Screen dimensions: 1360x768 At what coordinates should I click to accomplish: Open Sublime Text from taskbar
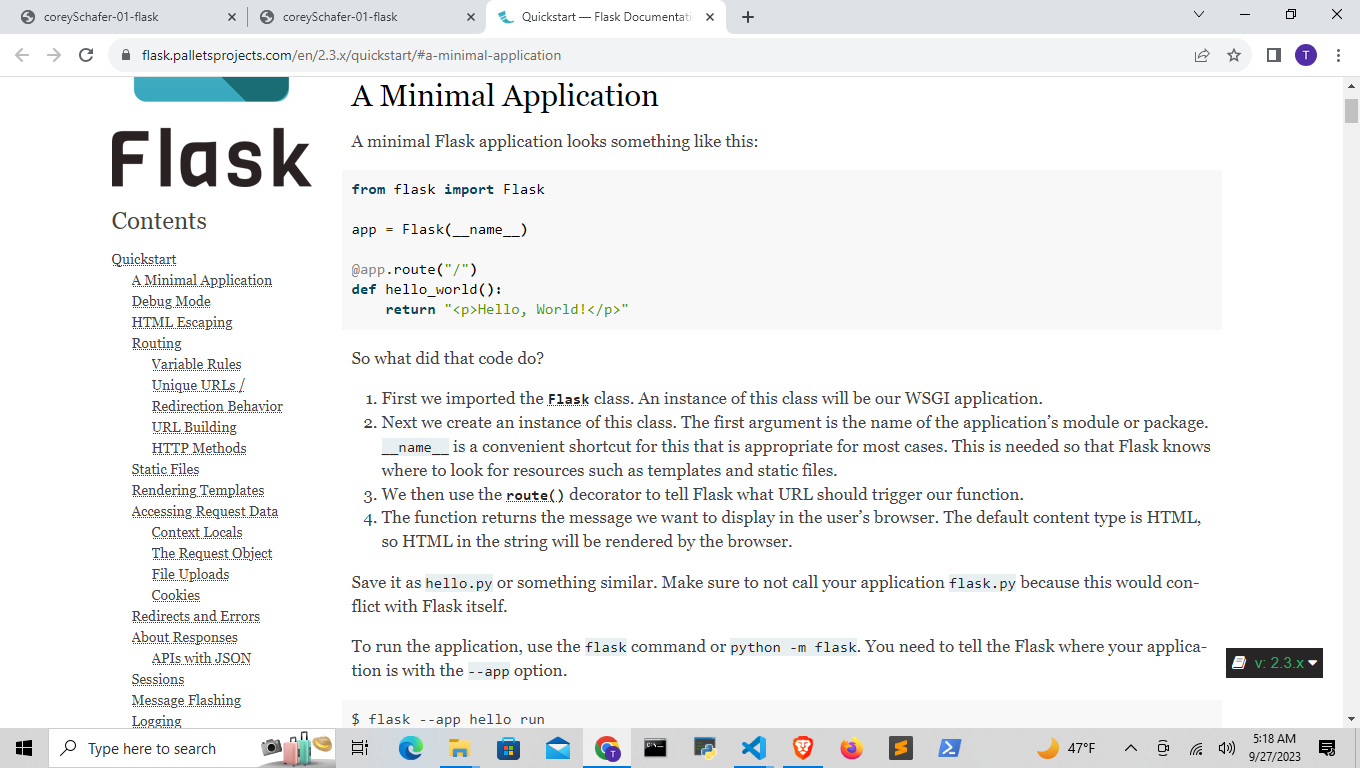[x=901, y=748]
